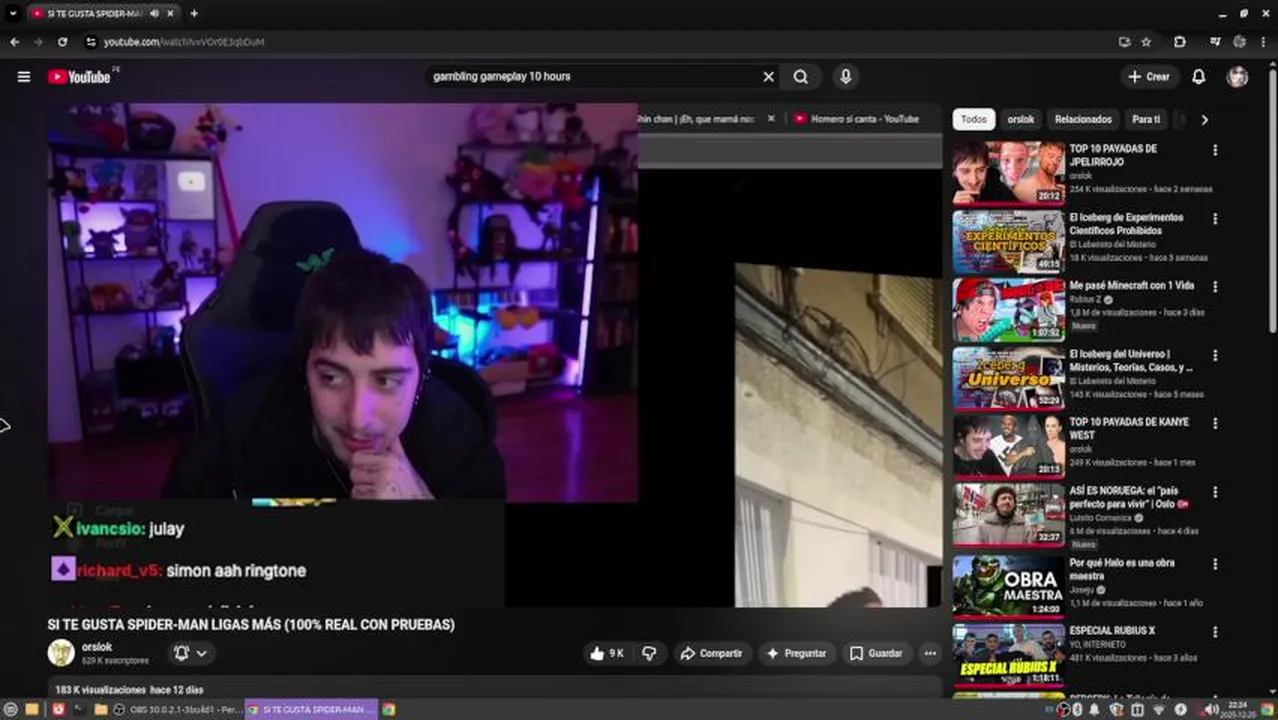Open the notification bell dropdown for orslok

pyautogui.click(x=190, y=653)
